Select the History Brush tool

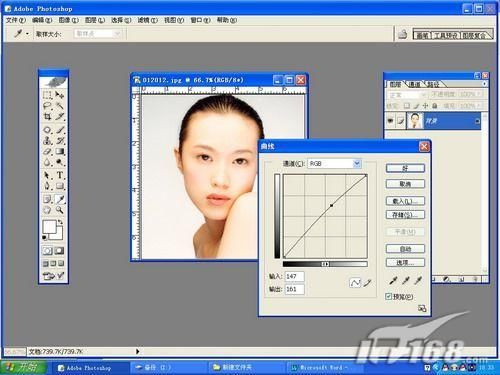point(60,141)
